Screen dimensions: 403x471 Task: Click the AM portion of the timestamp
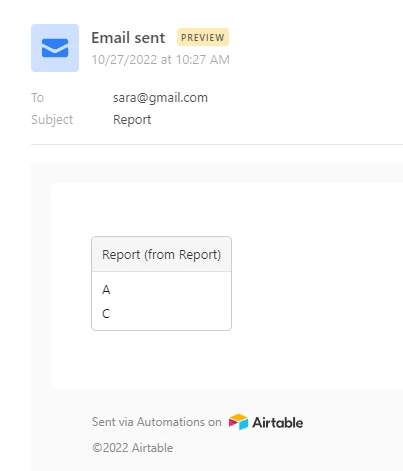click(x=220, y=60)
